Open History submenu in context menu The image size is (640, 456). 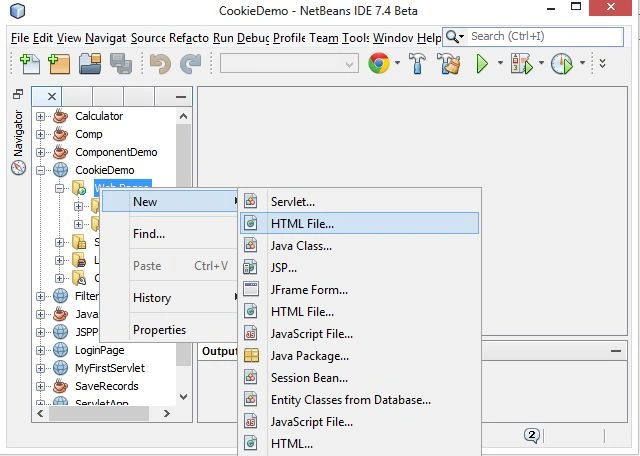170,298
